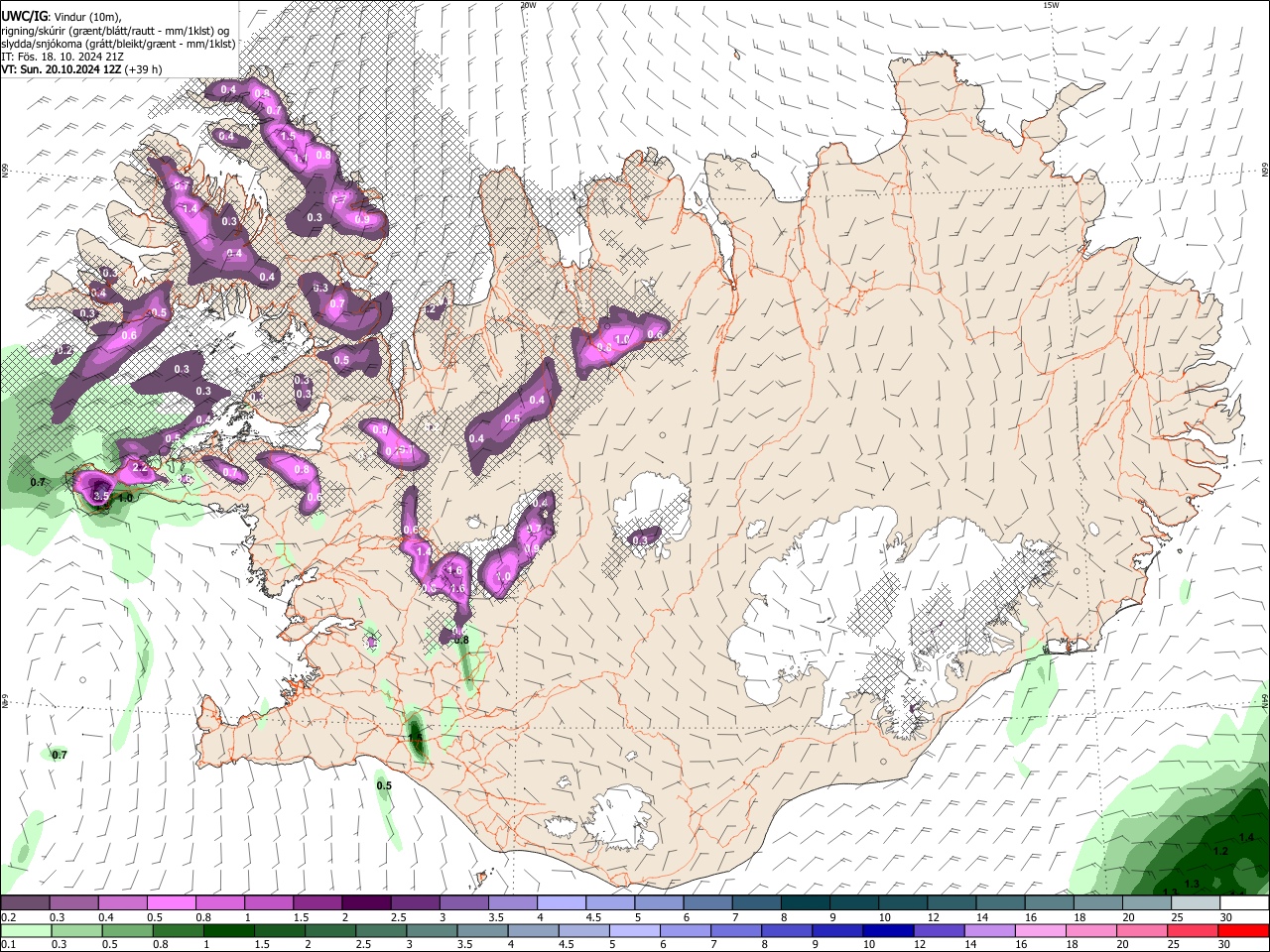Click the upper legend swatch starting at 3.5
The width and height of the screenshot is (1270, 952).
(x=512, y=902)
